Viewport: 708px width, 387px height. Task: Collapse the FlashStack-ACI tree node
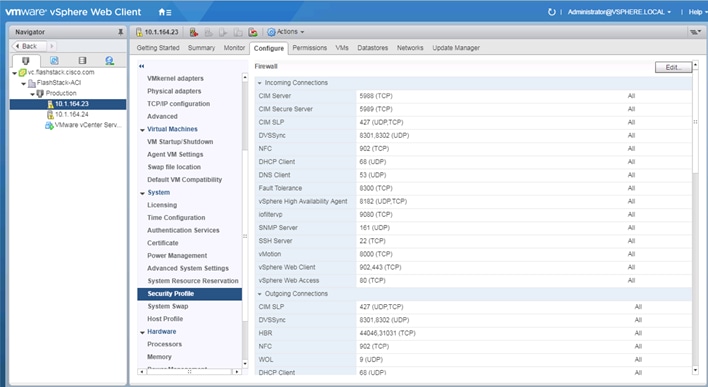(23, 84)
